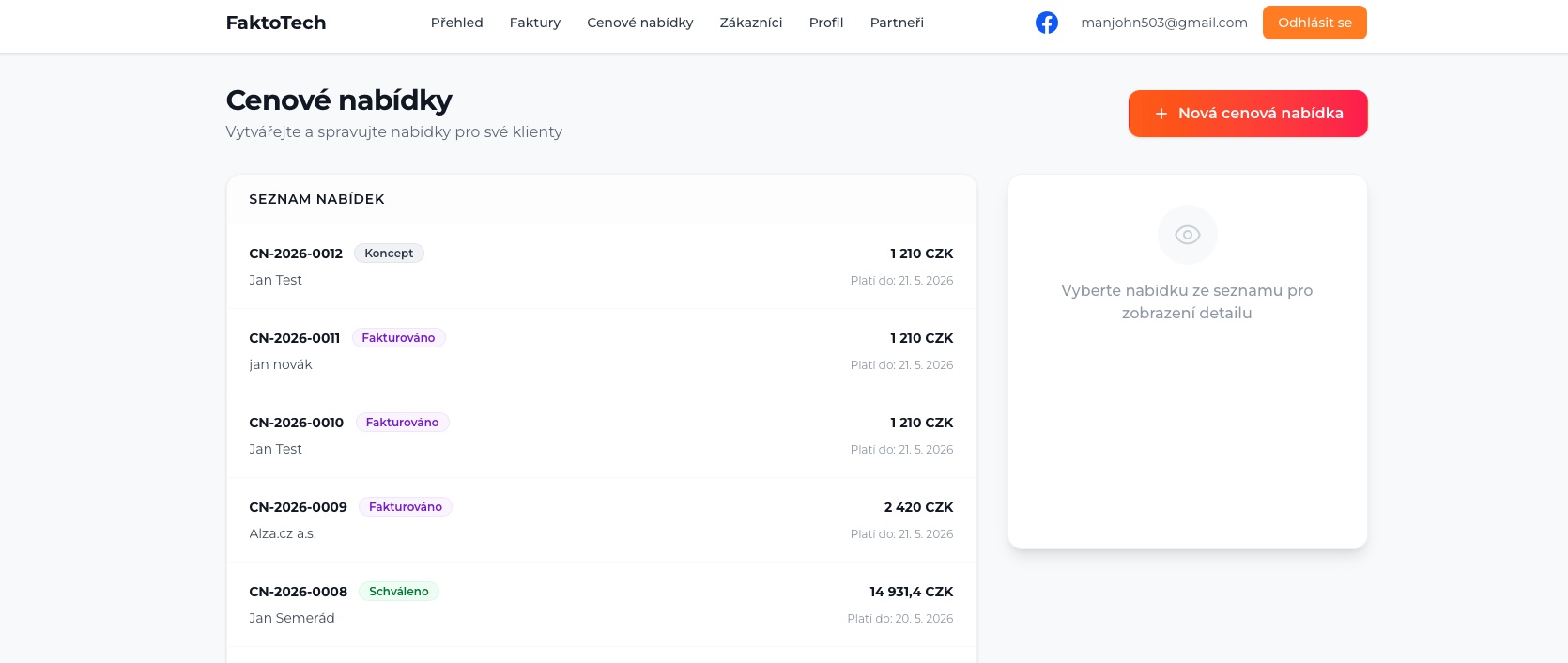Open the Alza.cz a.s. offer CN-2026-0009

point(601,520)
